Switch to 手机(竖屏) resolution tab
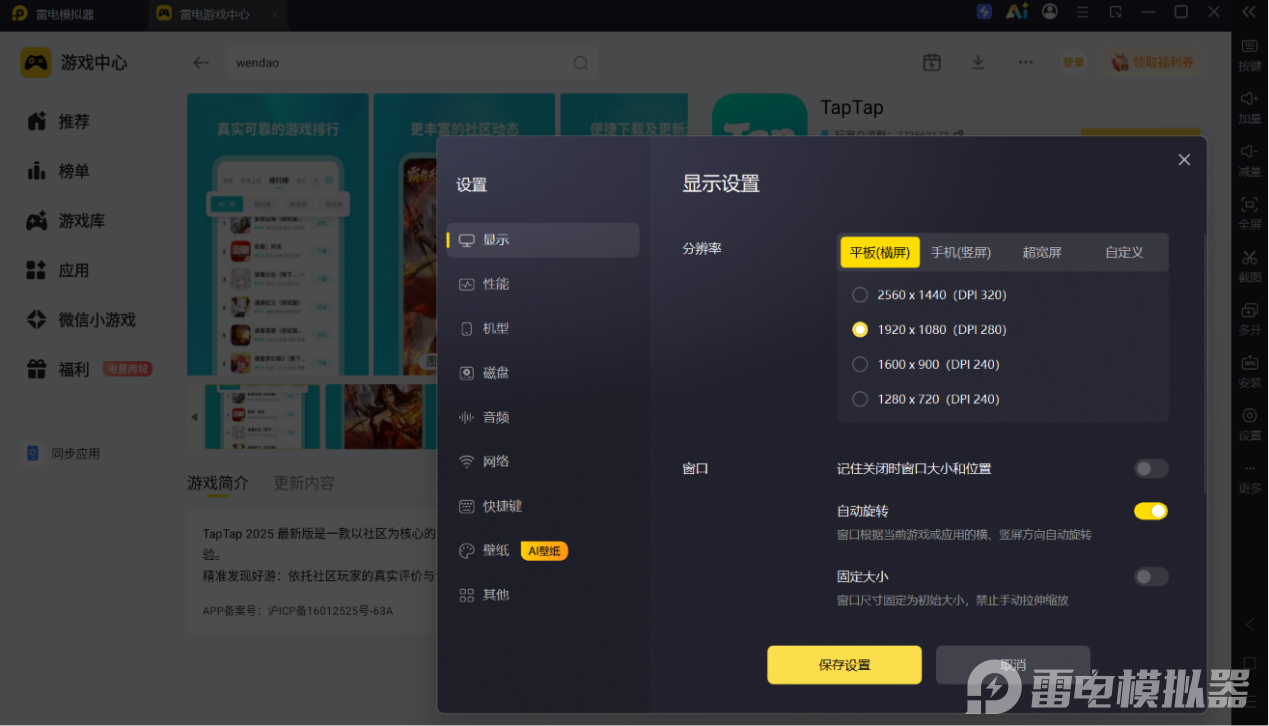This screenshot has width=1269, height=726. pyautogui.click(x=961, y=252)
